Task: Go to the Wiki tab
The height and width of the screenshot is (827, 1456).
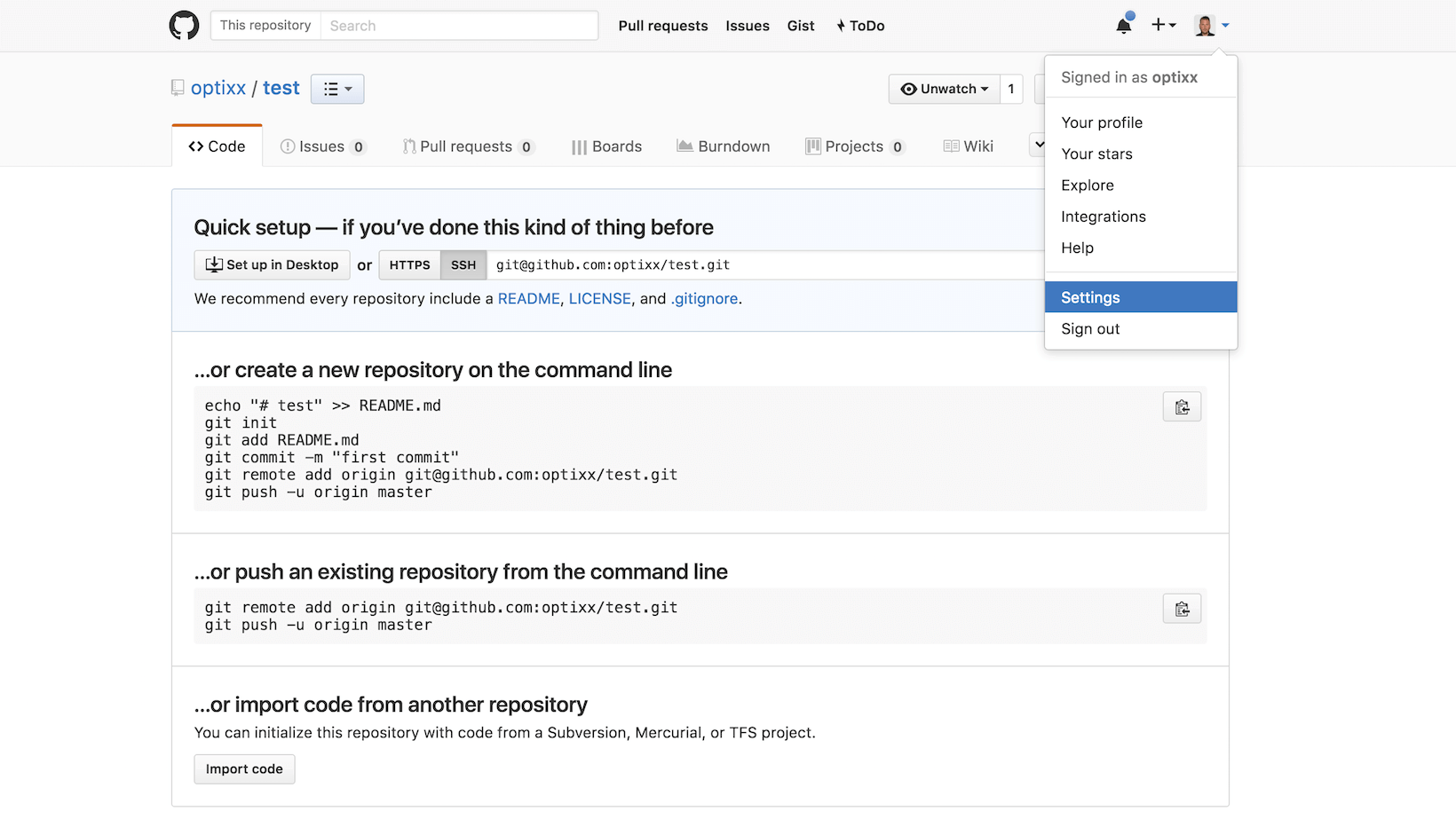Action: point(968,146)
